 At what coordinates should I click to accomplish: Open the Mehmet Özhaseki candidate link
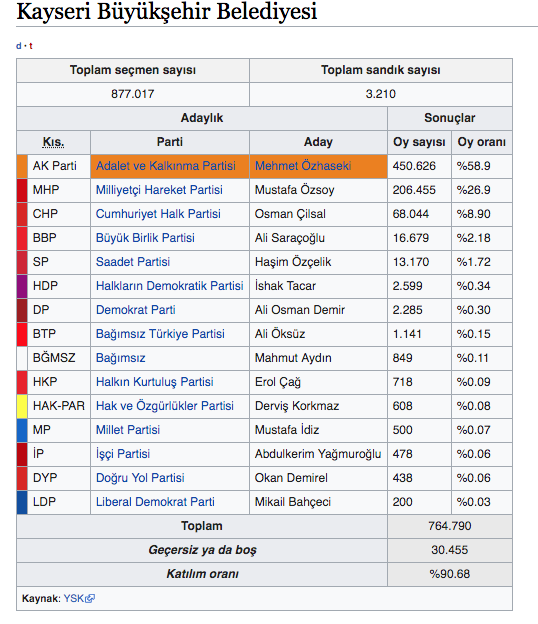point(303,166)
